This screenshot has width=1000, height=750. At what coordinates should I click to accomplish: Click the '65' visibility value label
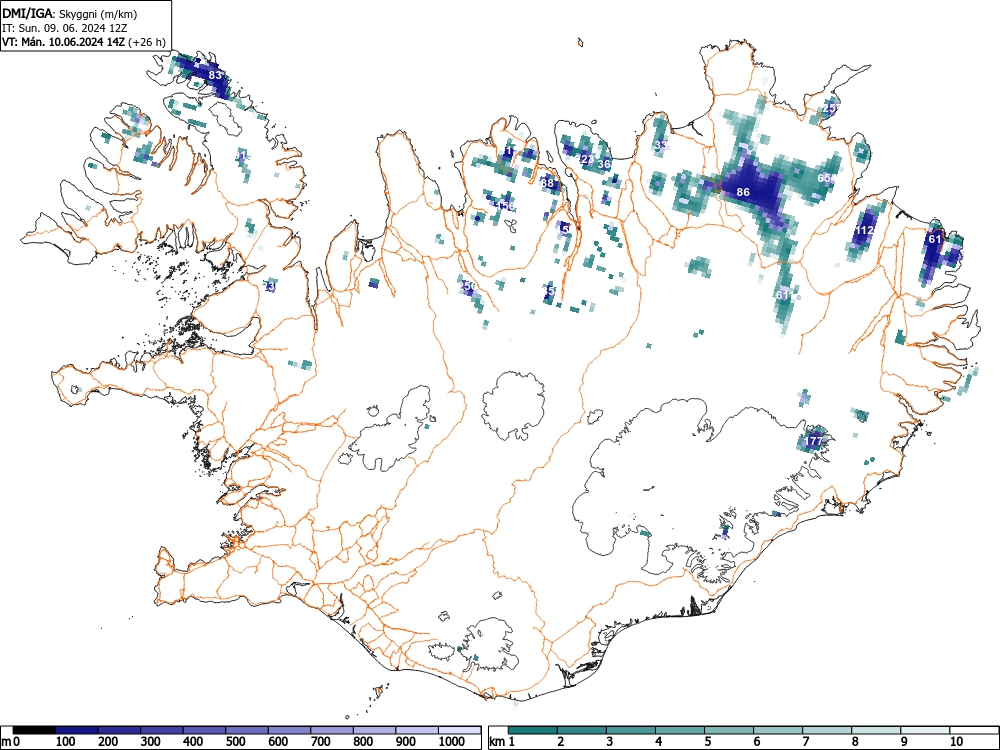pos(824,178)
